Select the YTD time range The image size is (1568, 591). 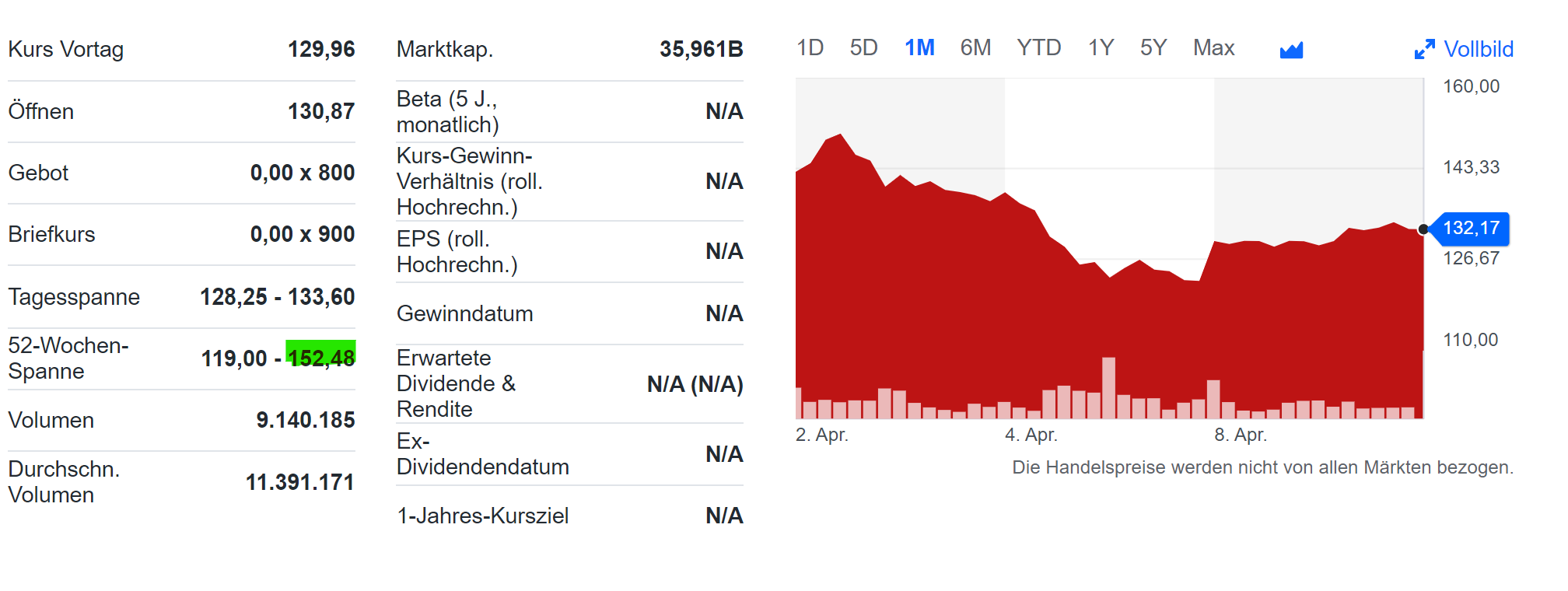(x=1040, y=47)
